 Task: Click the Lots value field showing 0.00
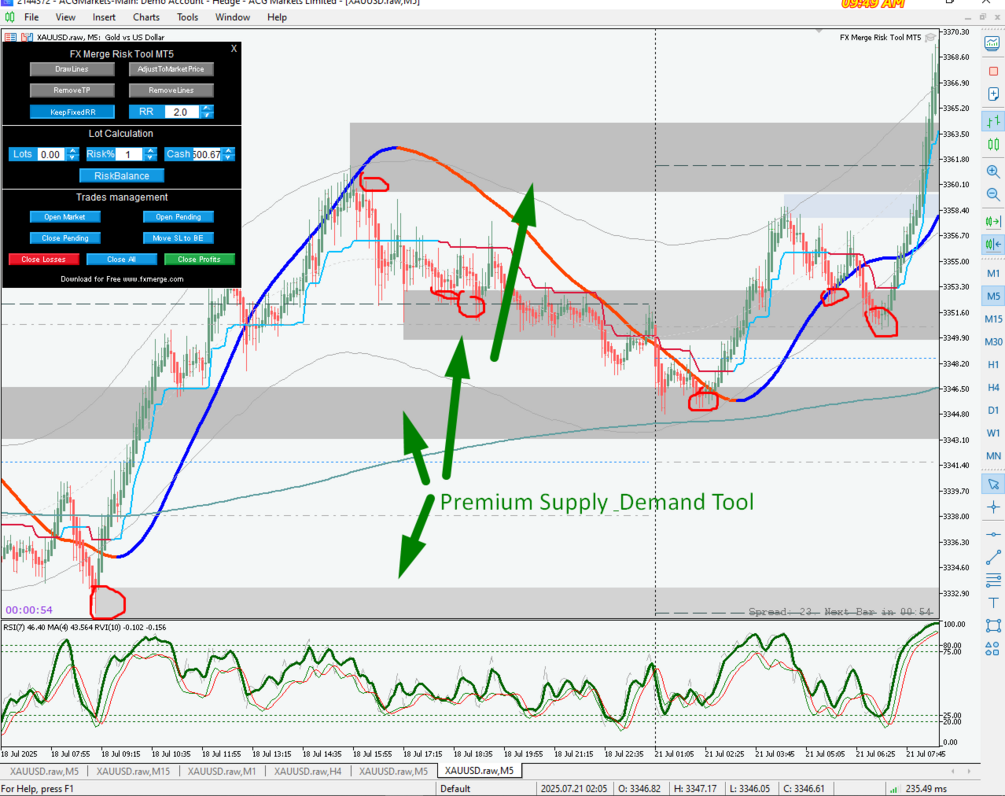coord(51,154)
